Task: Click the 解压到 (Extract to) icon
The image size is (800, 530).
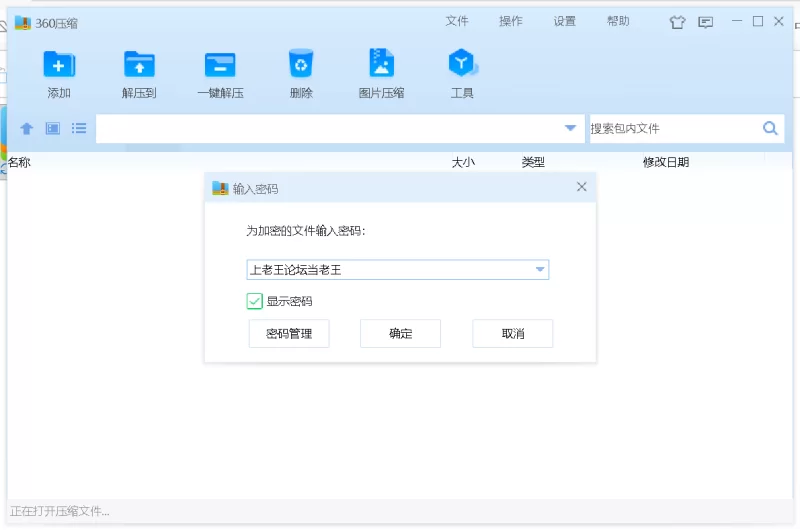Action: (x=139, y=66)
